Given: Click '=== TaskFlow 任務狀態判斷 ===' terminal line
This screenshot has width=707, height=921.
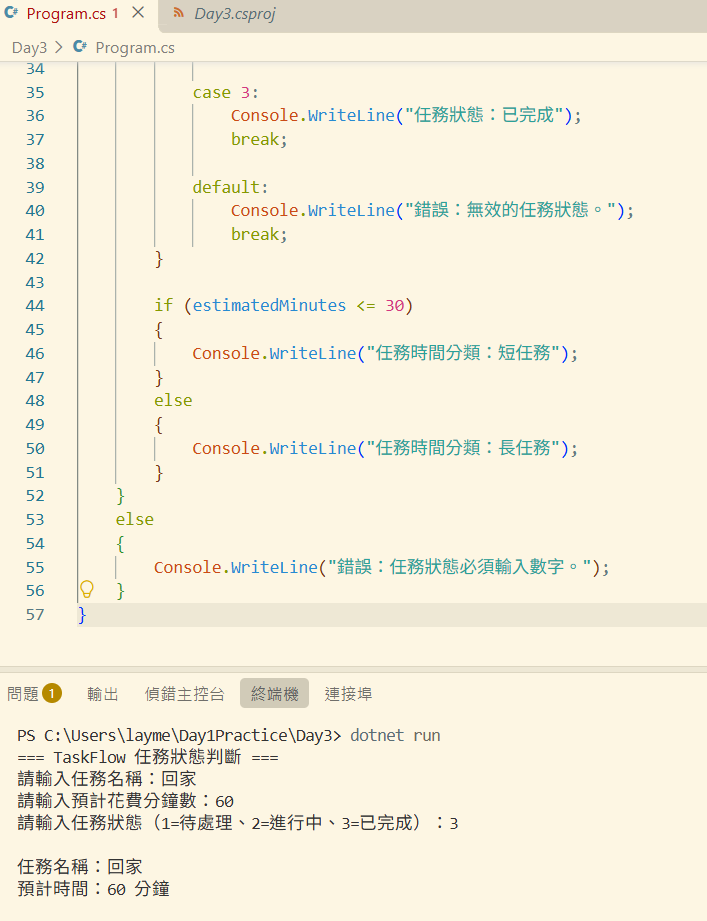Looking at the screenshot, I should 148,757.
